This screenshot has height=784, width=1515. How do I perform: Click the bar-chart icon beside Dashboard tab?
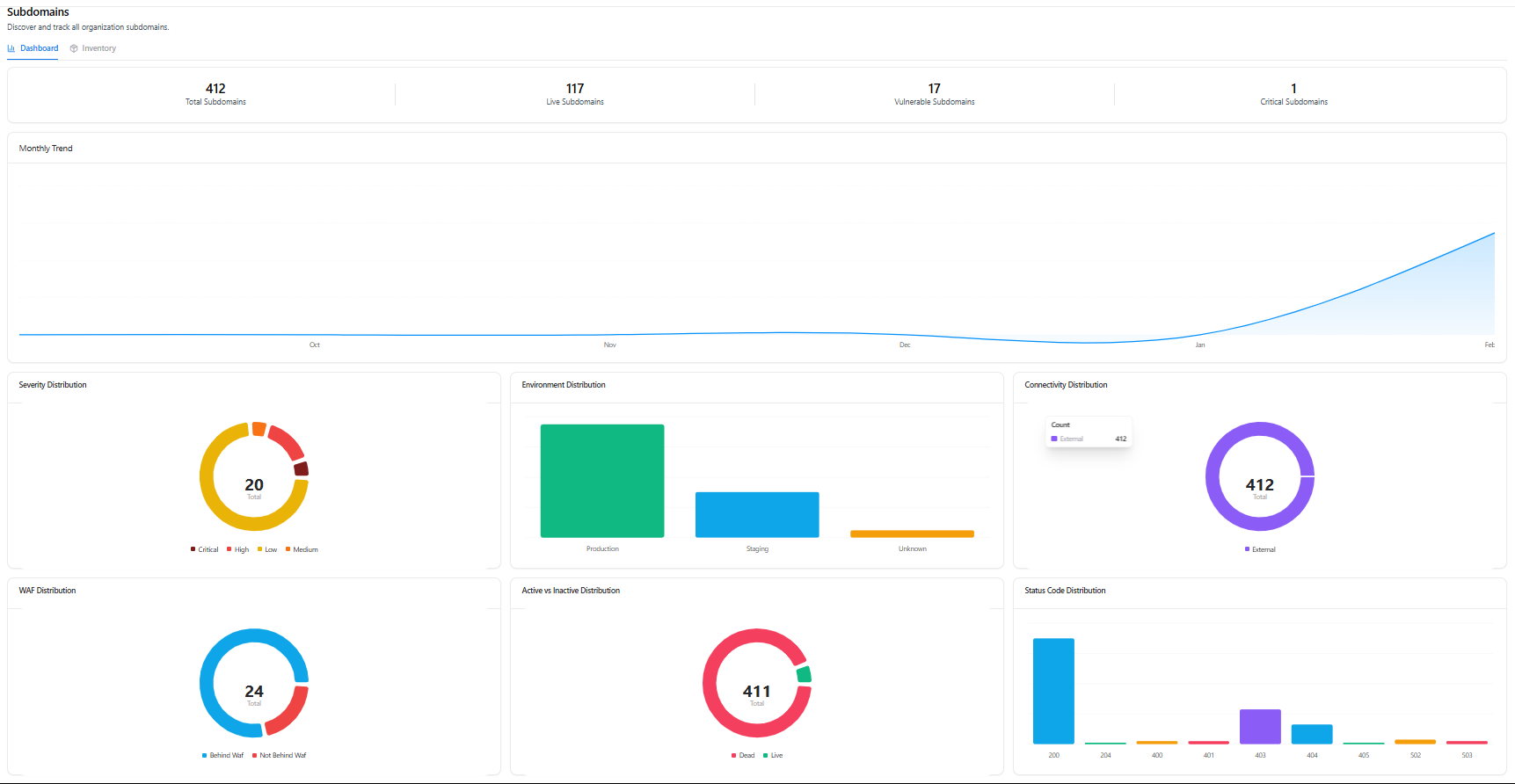(x=11, y=48)
